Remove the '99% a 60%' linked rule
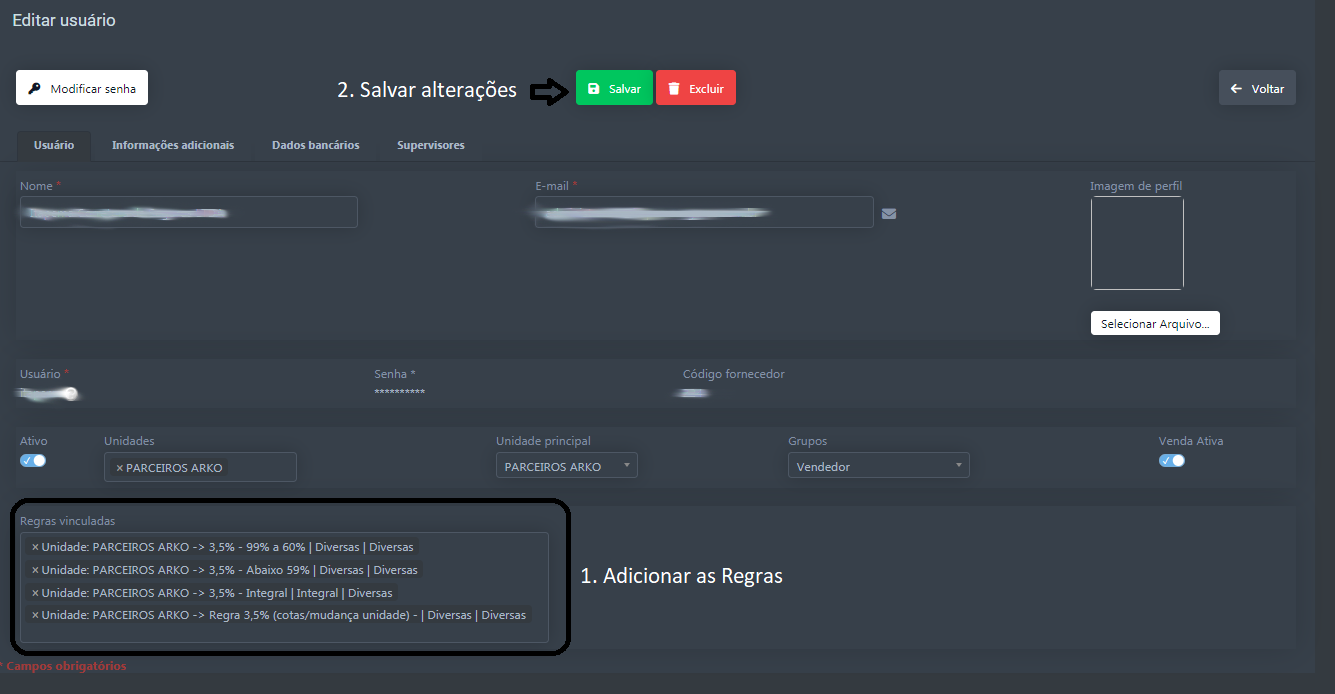1335x694 pixels. [x=35, y=547]
